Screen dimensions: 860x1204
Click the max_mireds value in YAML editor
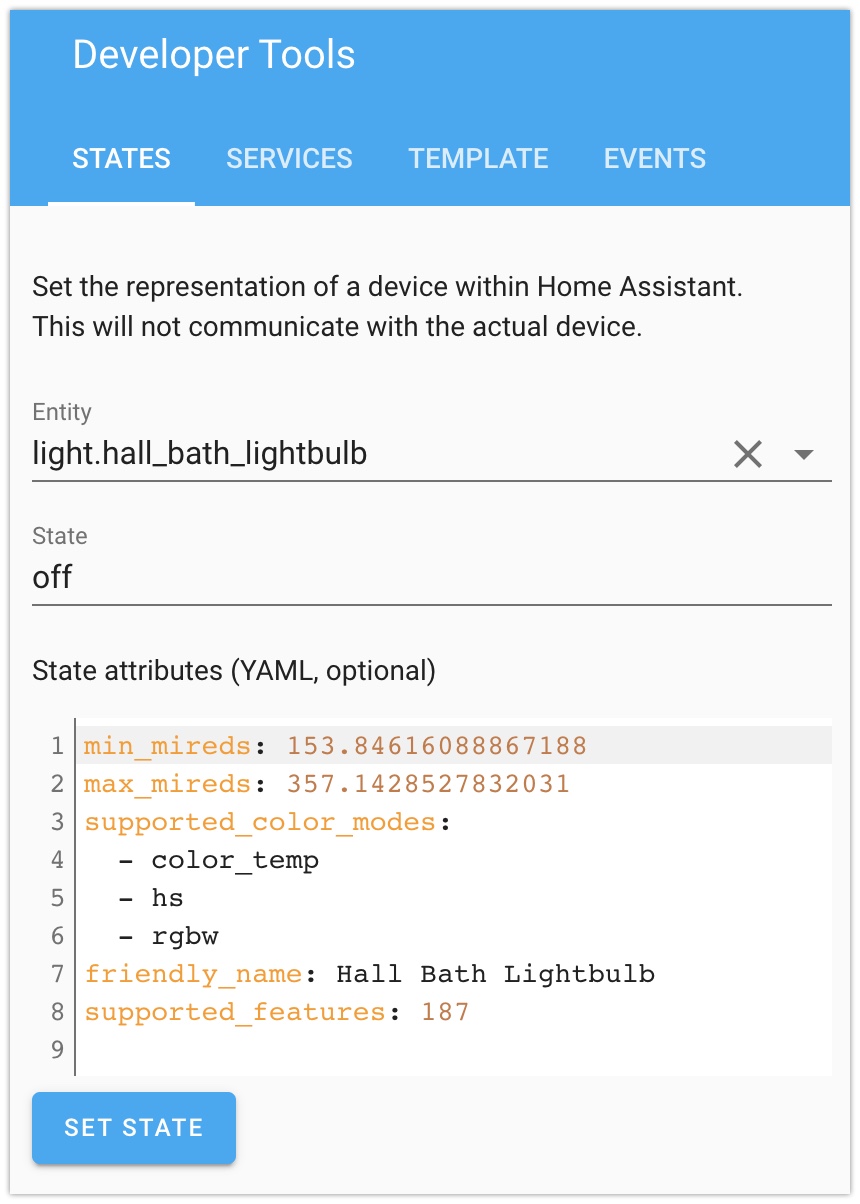pos(428,784)
